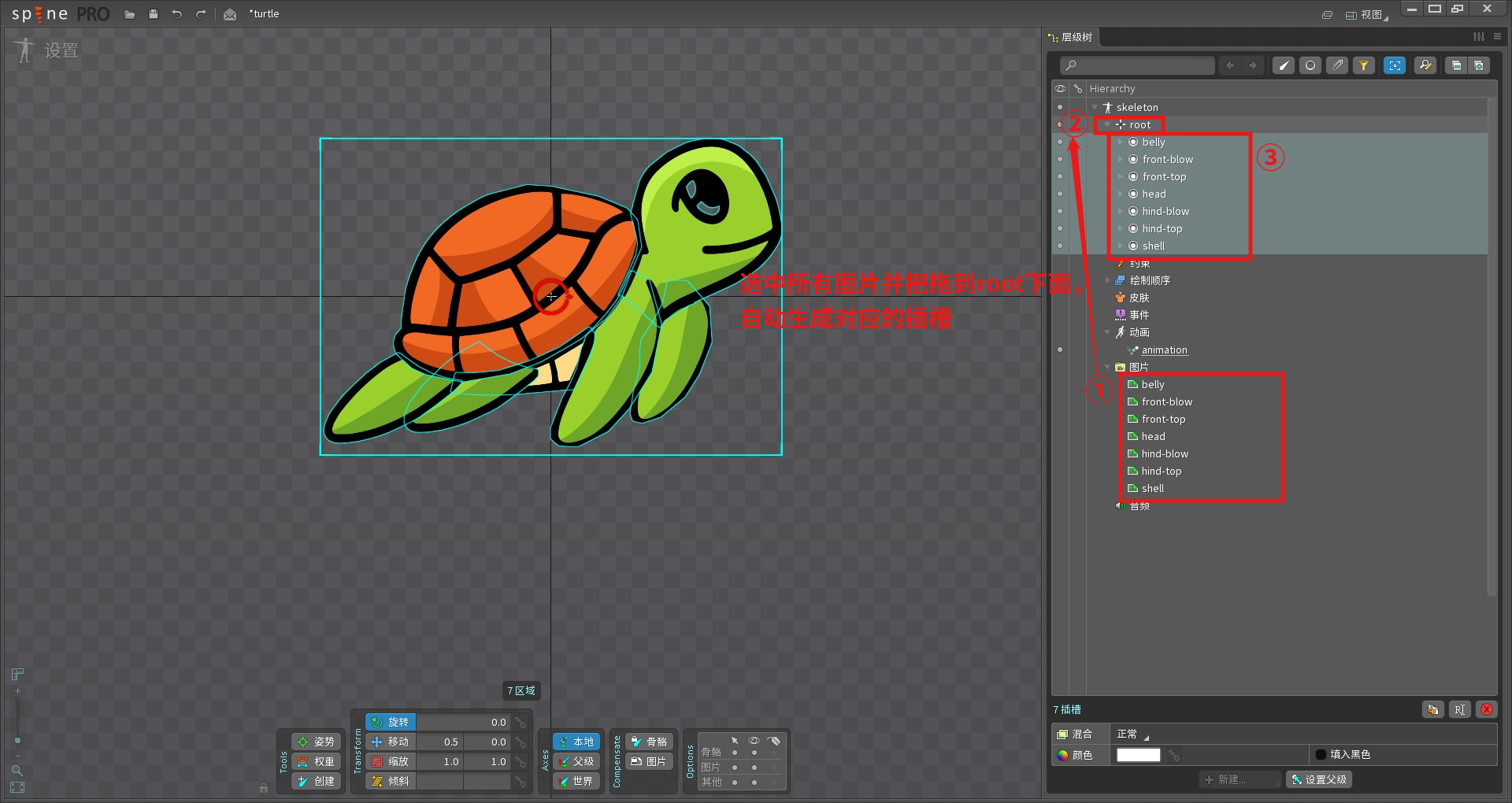Collapse the 动画 node
The height and width of the screenshot is (803, 1512).
point(1107,332)
